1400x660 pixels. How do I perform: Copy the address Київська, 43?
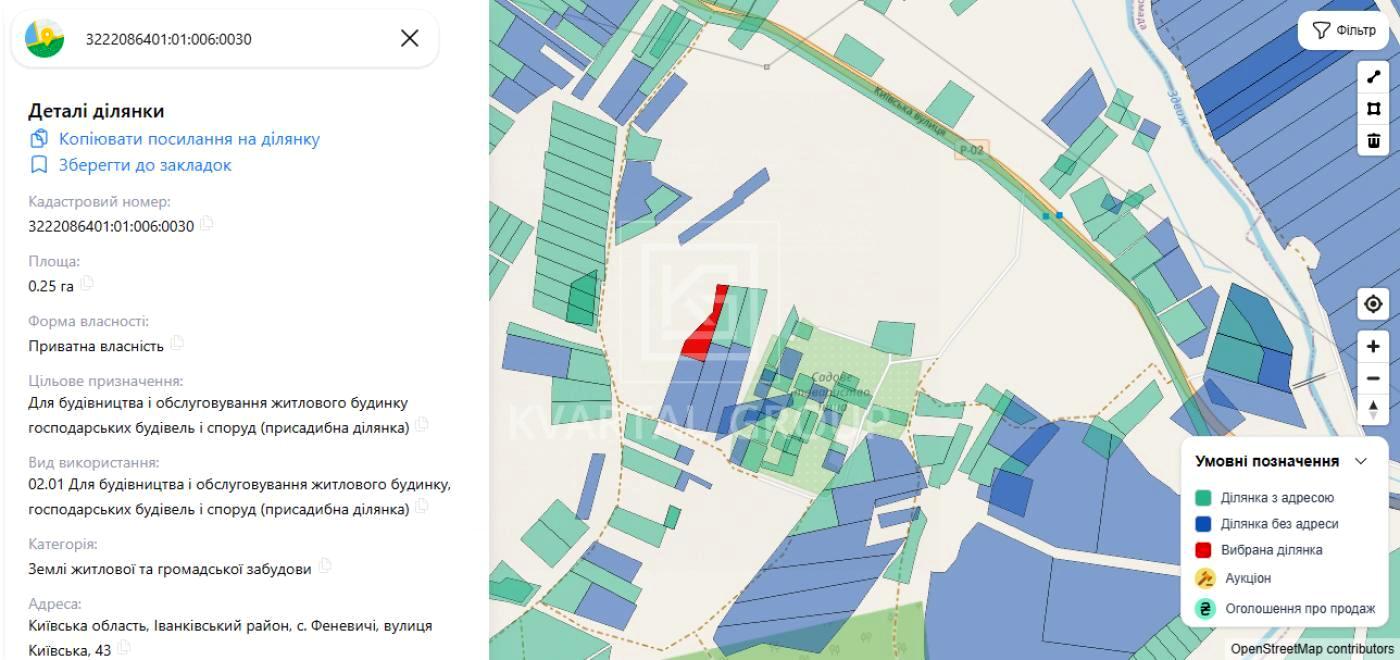124,648
